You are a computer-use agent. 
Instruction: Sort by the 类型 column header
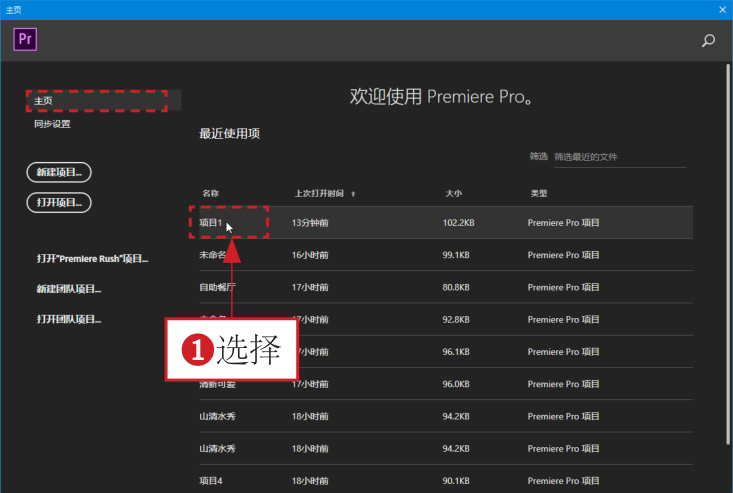pyautogui.click(x=539, y=193)
